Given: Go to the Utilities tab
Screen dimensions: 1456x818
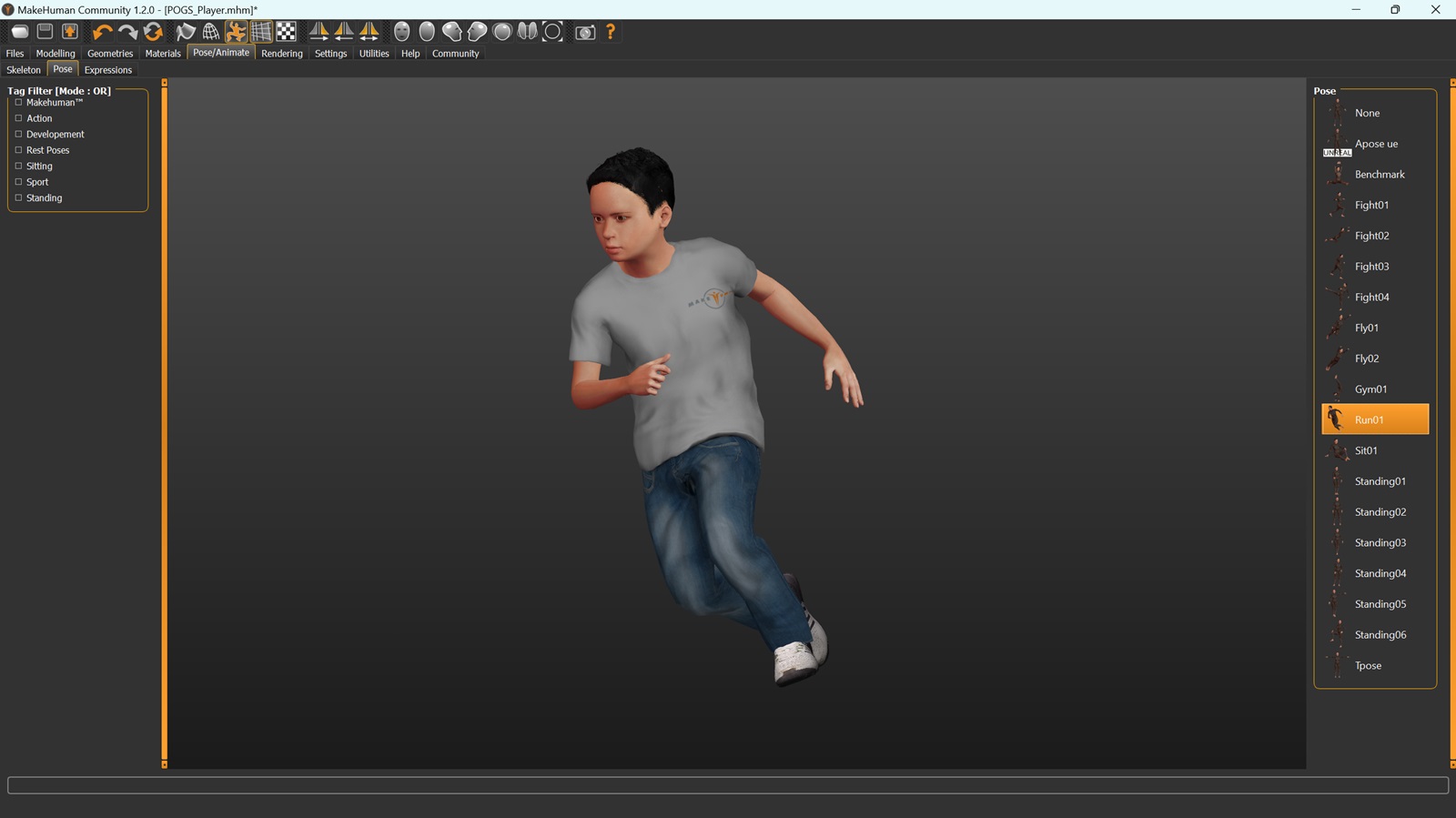Looking at the screenshot, I should point(374,54).
